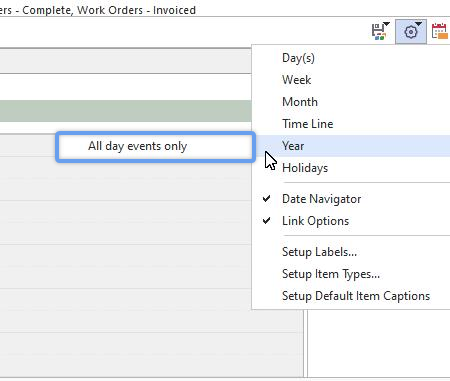Open the calendar icon in toolbar
The image size is (450, 381).
coord(440,32)
